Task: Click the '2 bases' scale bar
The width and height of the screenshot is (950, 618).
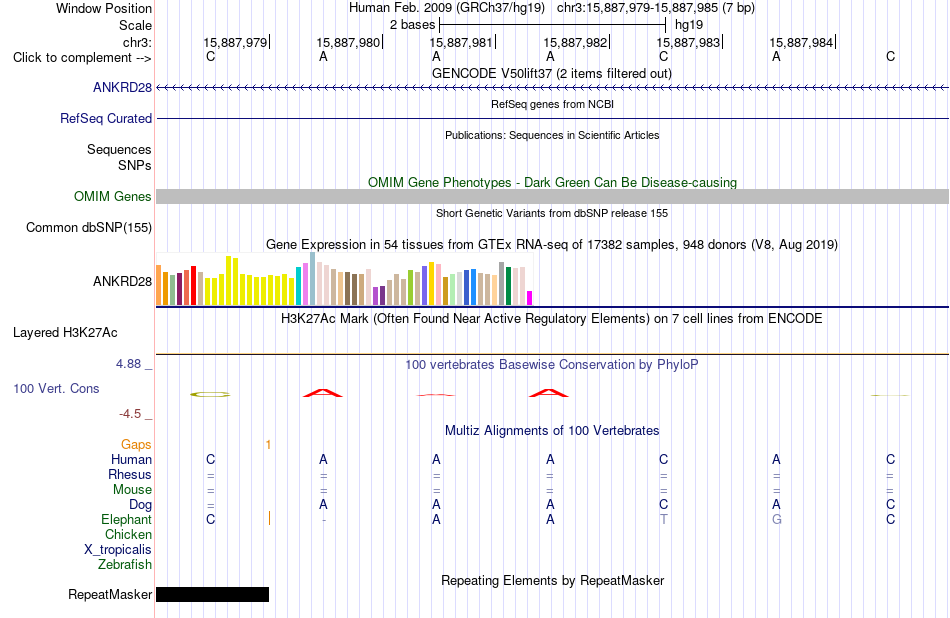Action: point(553,25)
